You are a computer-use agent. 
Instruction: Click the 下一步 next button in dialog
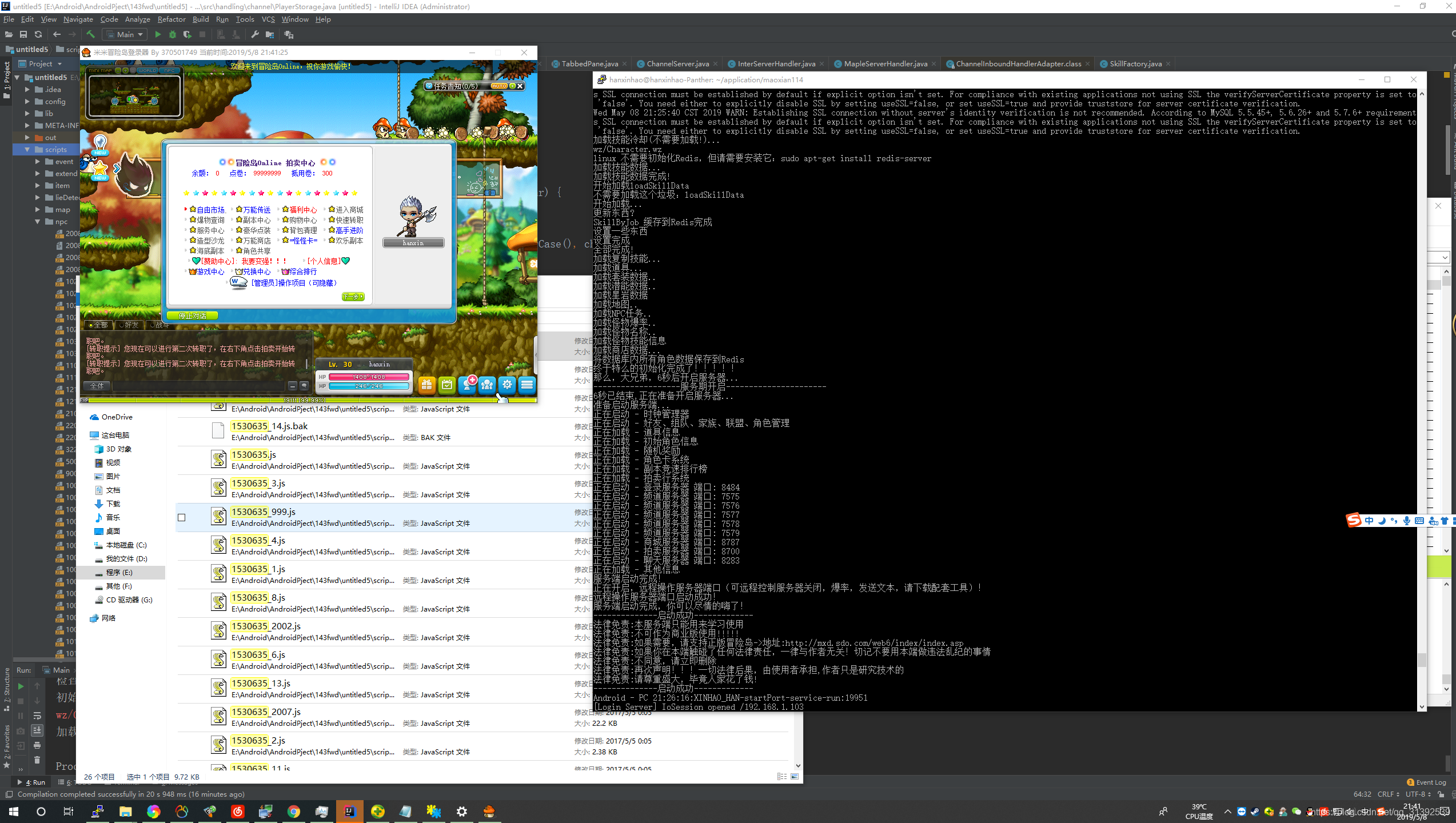click(353, 297)
